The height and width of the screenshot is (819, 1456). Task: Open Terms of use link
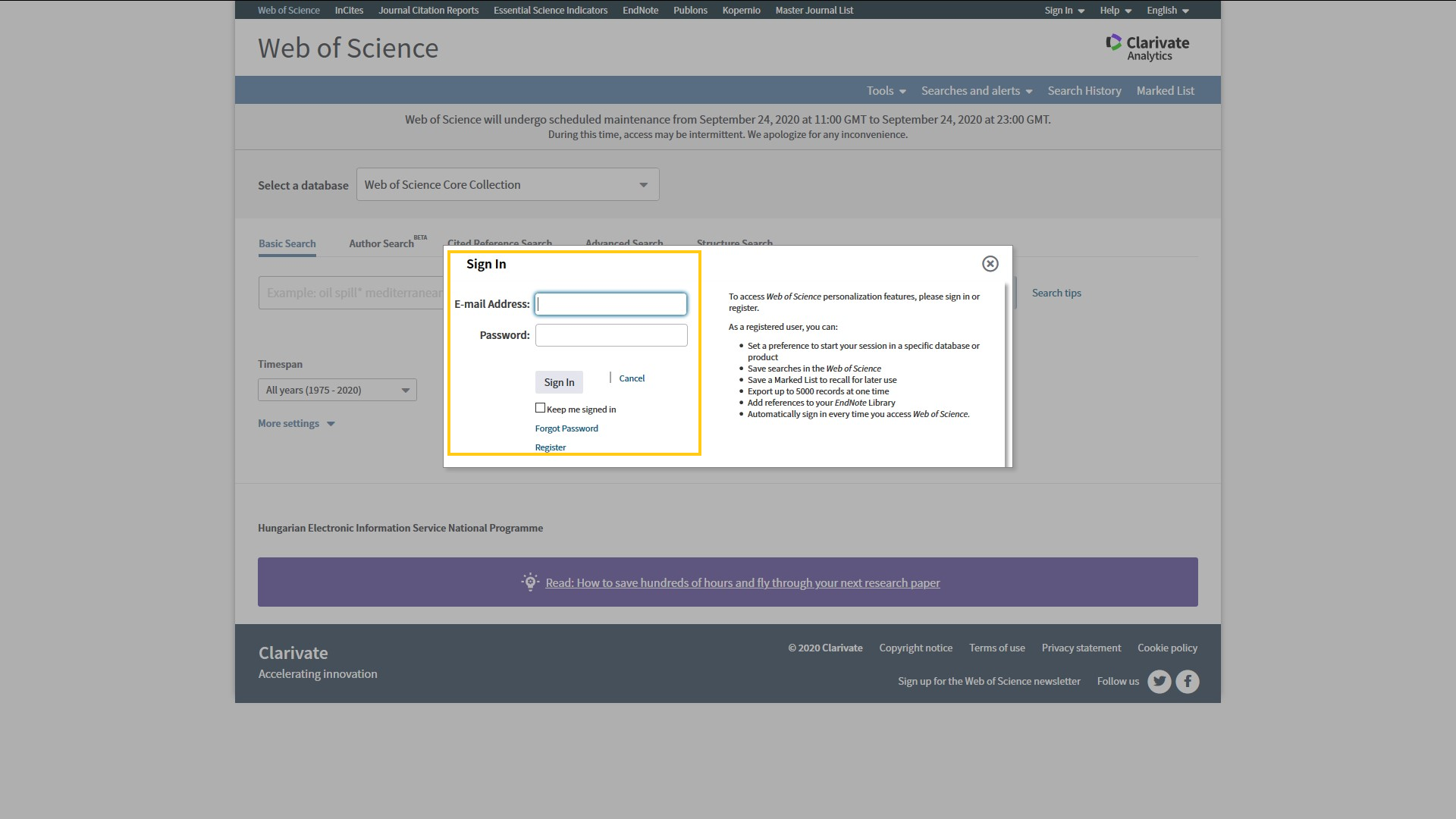click(x=996, y=648)
